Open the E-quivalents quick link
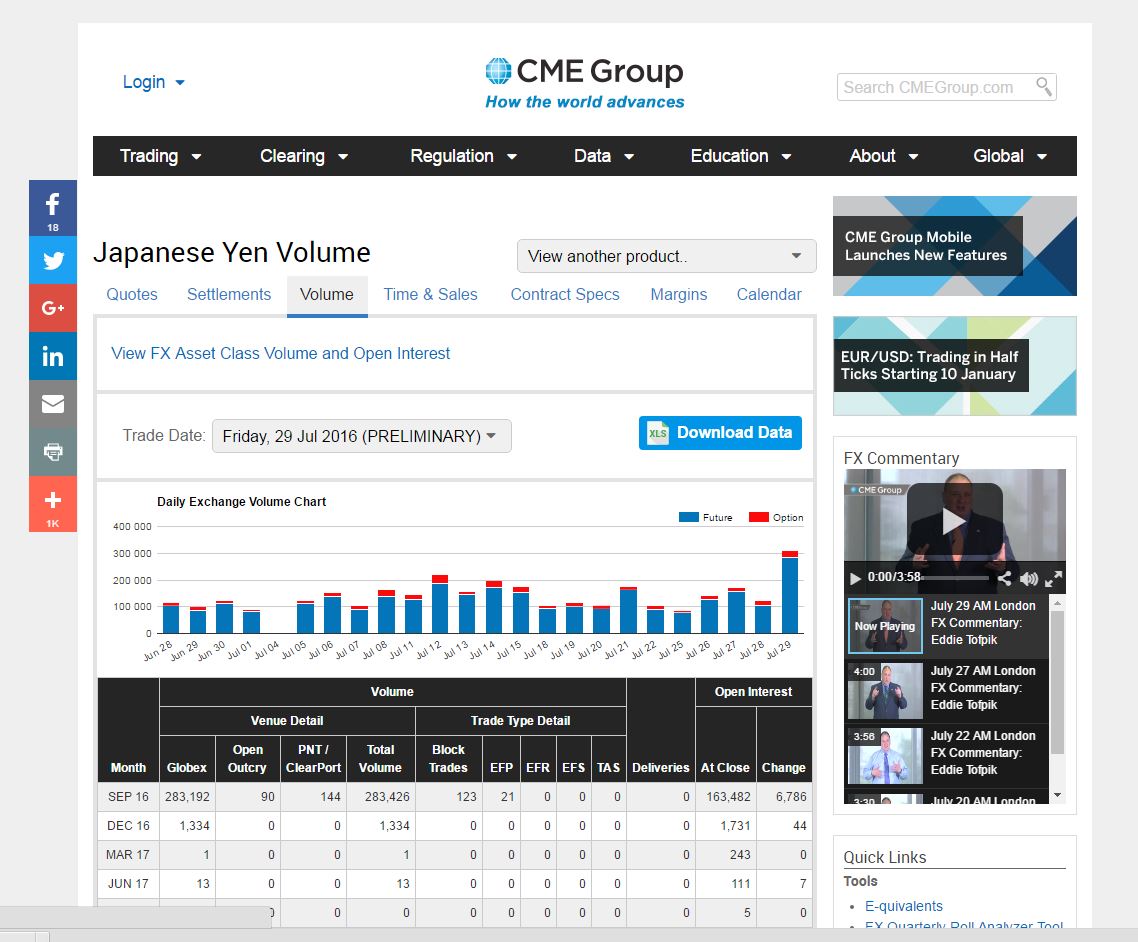The image size is (1138, 942). pyautogui.click(x=904, y=906)
